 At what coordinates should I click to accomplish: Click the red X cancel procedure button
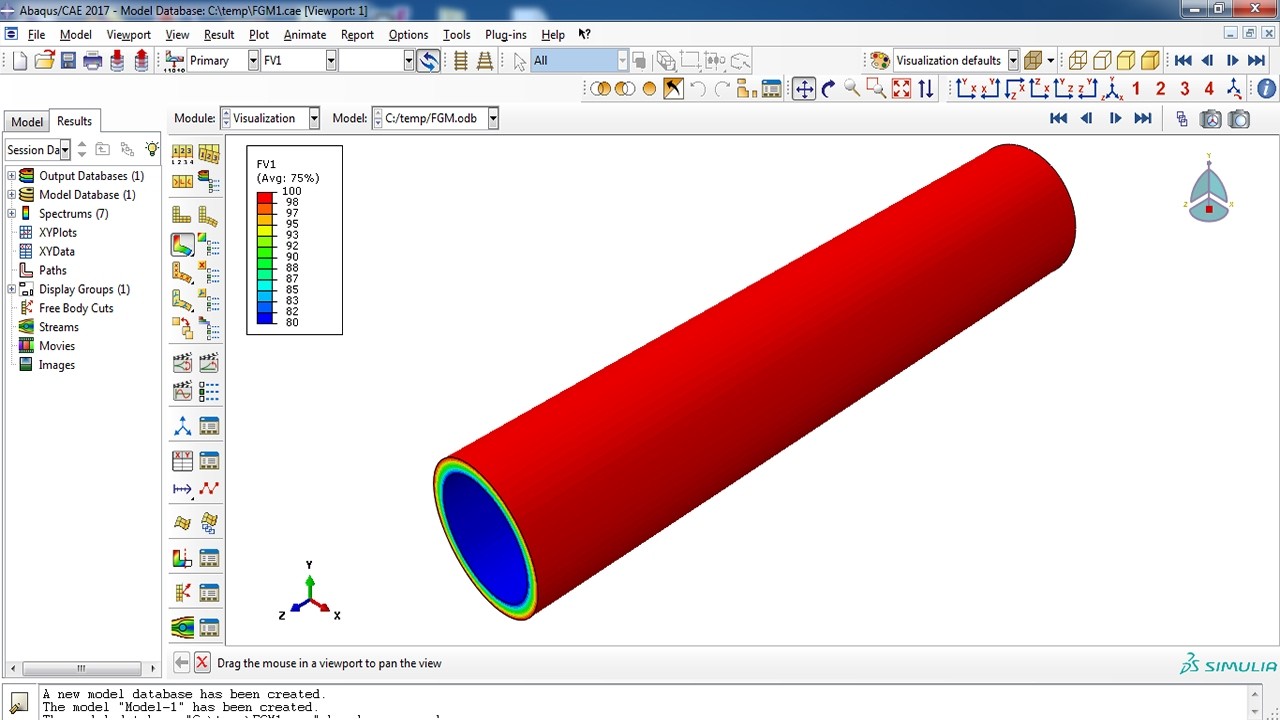[202, 663]
